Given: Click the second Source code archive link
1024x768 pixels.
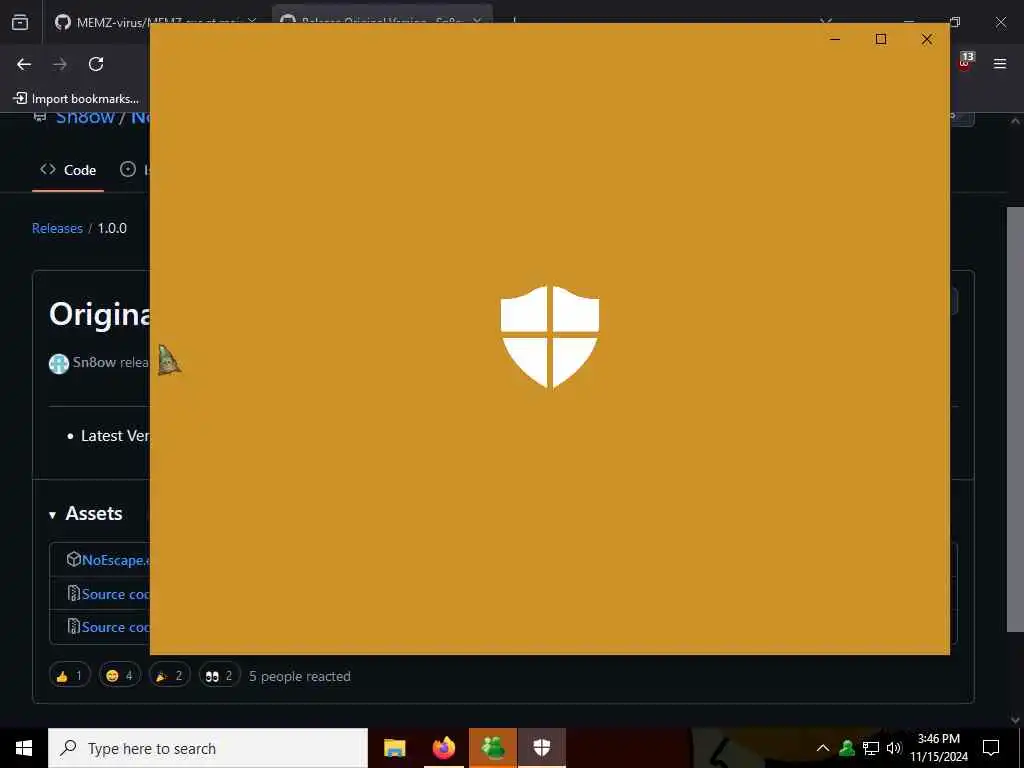Looking at the screenshot, I should [x=115, y=627].
